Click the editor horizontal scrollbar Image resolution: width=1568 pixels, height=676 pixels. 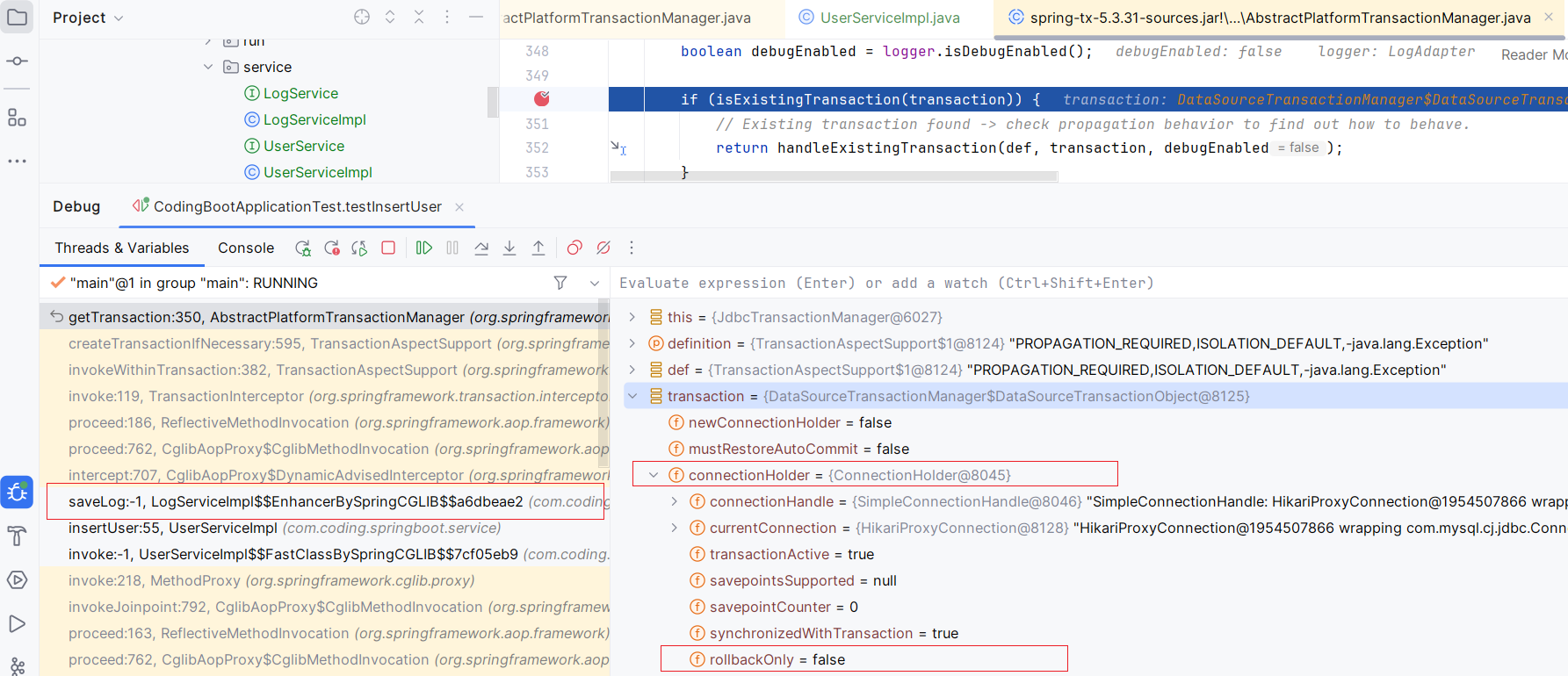click(834, 176)
